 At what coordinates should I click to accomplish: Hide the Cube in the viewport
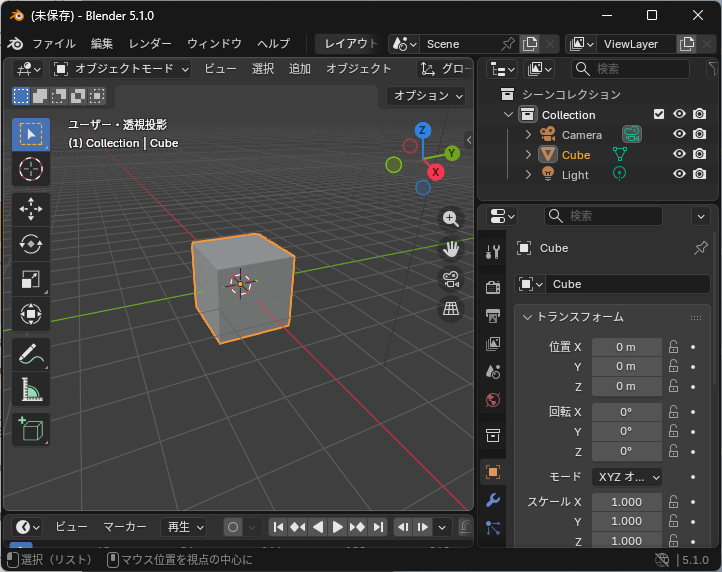679,155
